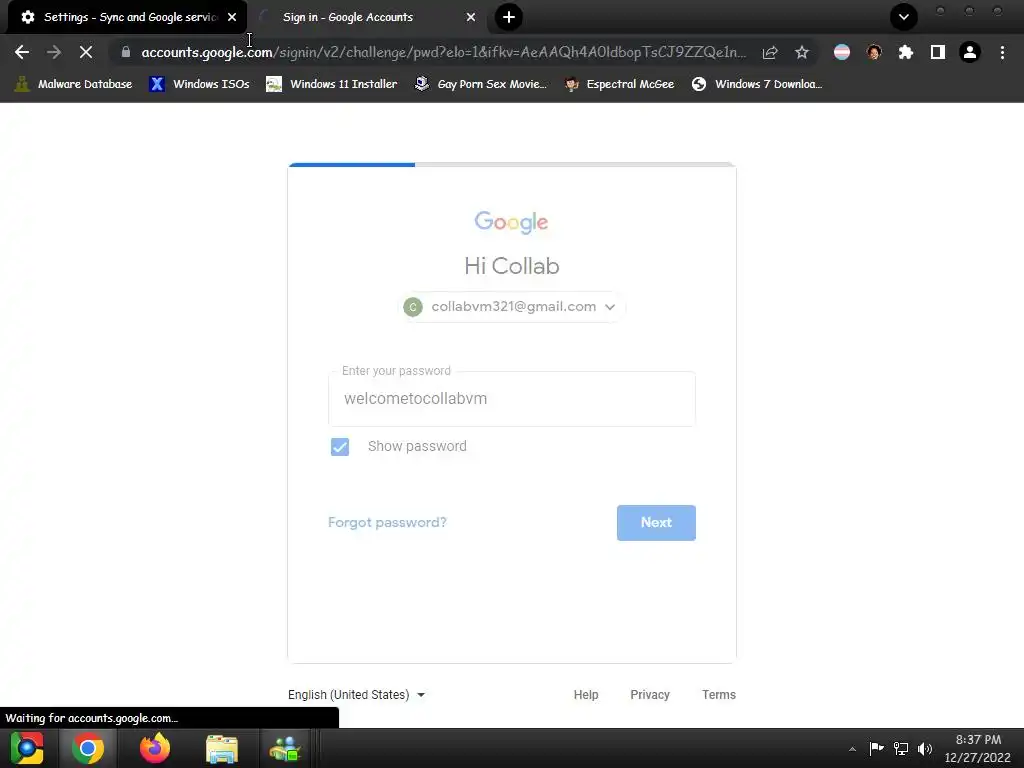Open Espectral McGee bookmark
The image size is (1024, 768).
click(x=619, y=84)
